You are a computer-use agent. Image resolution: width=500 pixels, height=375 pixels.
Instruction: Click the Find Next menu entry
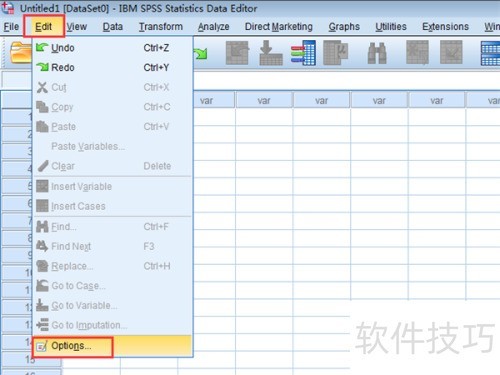coord(113,246)
